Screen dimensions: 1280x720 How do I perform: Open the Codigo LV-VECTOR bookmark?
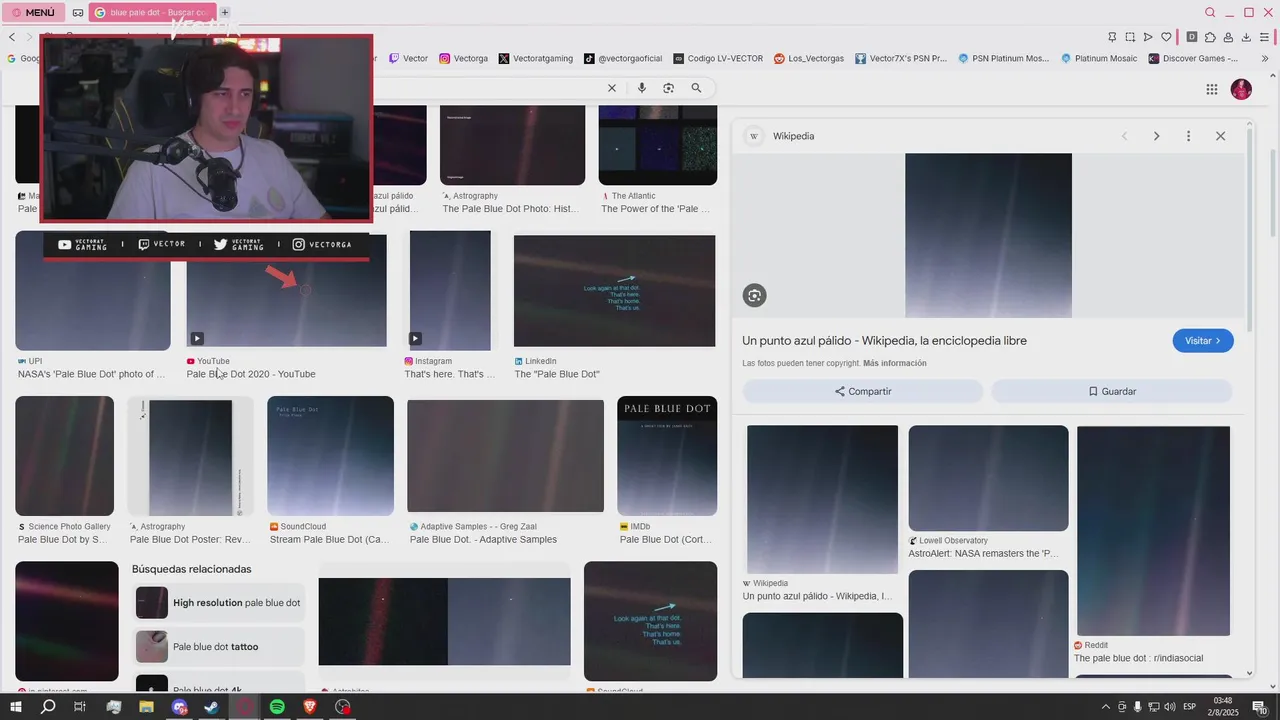tap(718, 58)
